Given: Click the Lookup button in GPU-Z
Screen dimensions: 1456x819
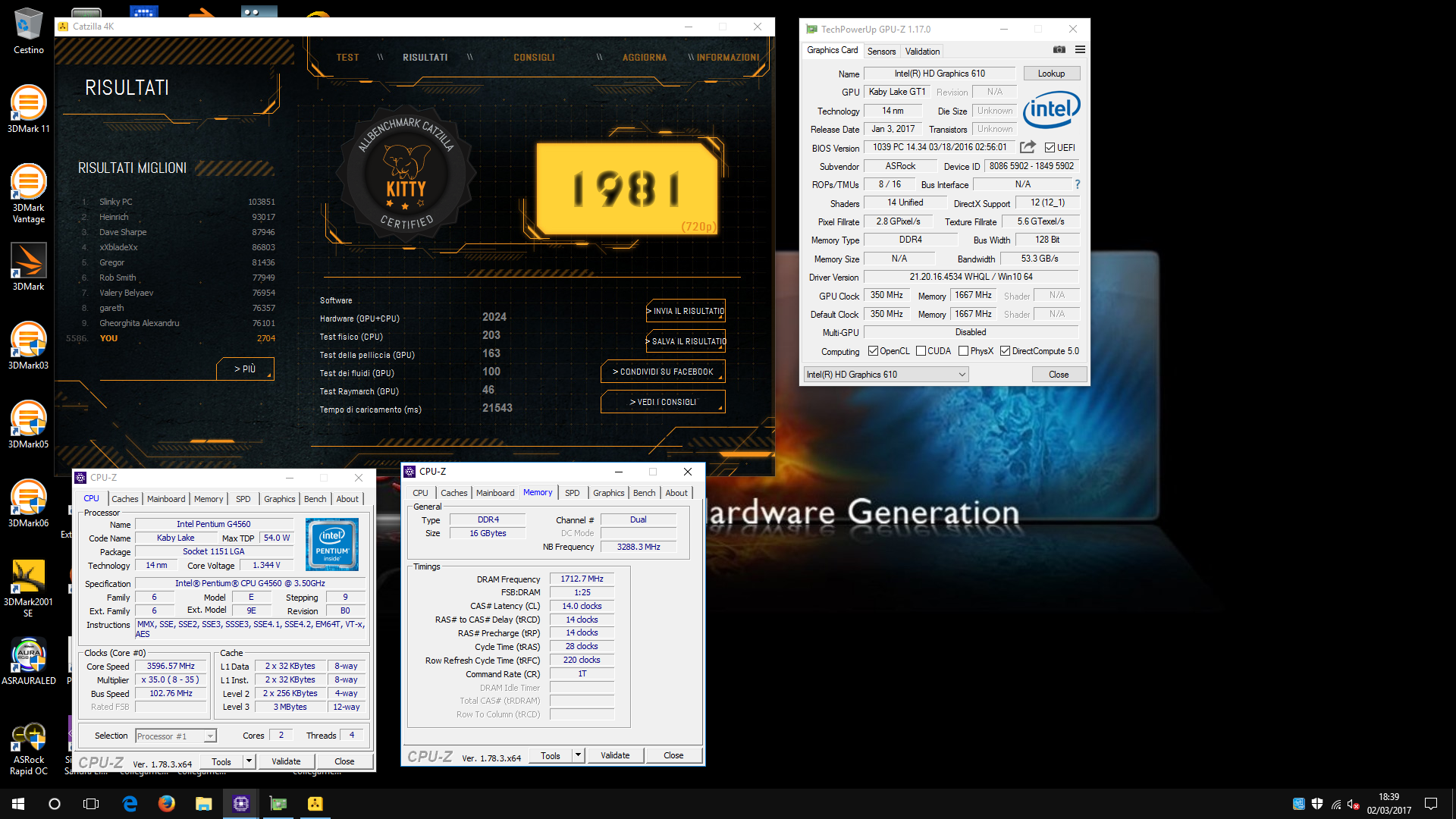Looking at the screenshot, I should 1051,74.
